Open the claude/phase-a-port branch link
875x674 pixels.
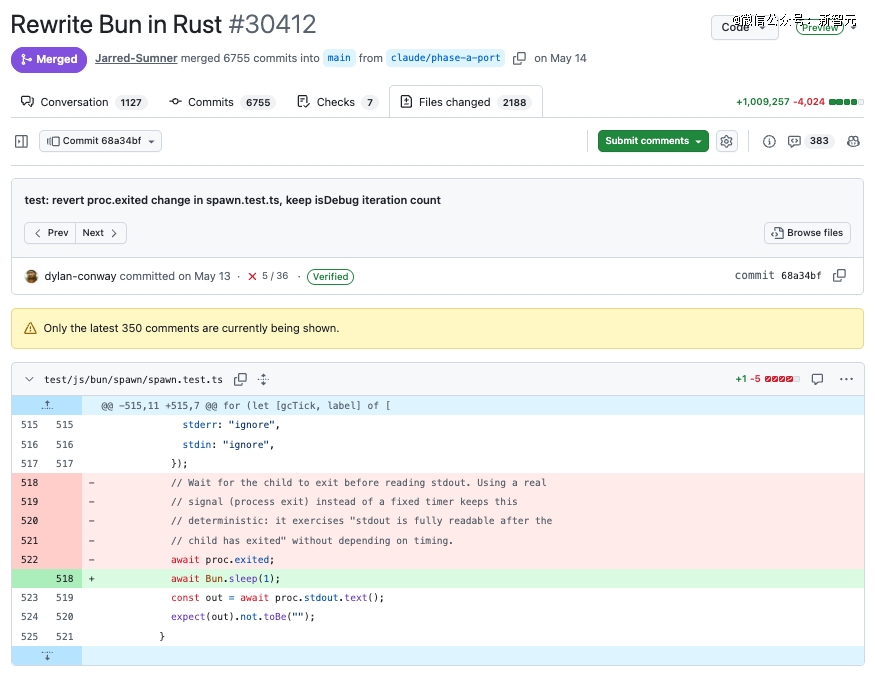[445, 58]
